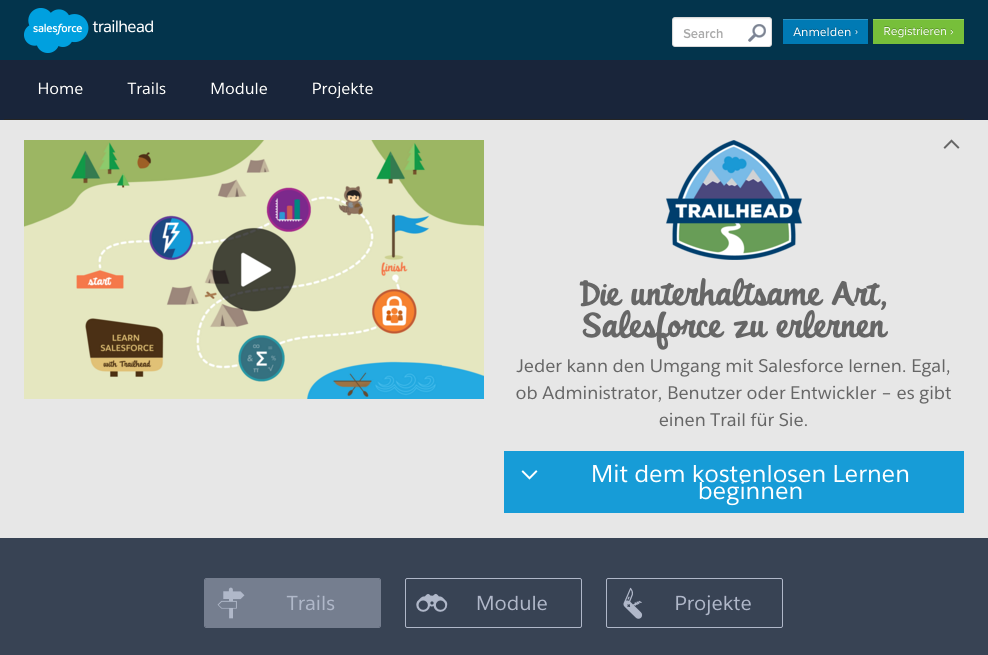Screen dimensions: 988x655
Task: Collapse the intro section with the up chevron
Action: click(x=951, y=145)
